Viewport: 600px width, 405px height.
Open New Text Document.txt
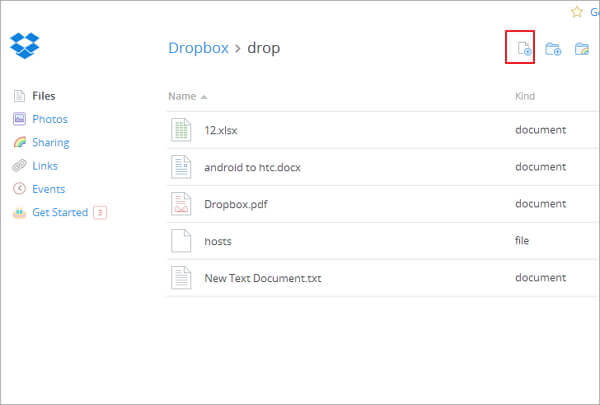(x=262, y=278)
